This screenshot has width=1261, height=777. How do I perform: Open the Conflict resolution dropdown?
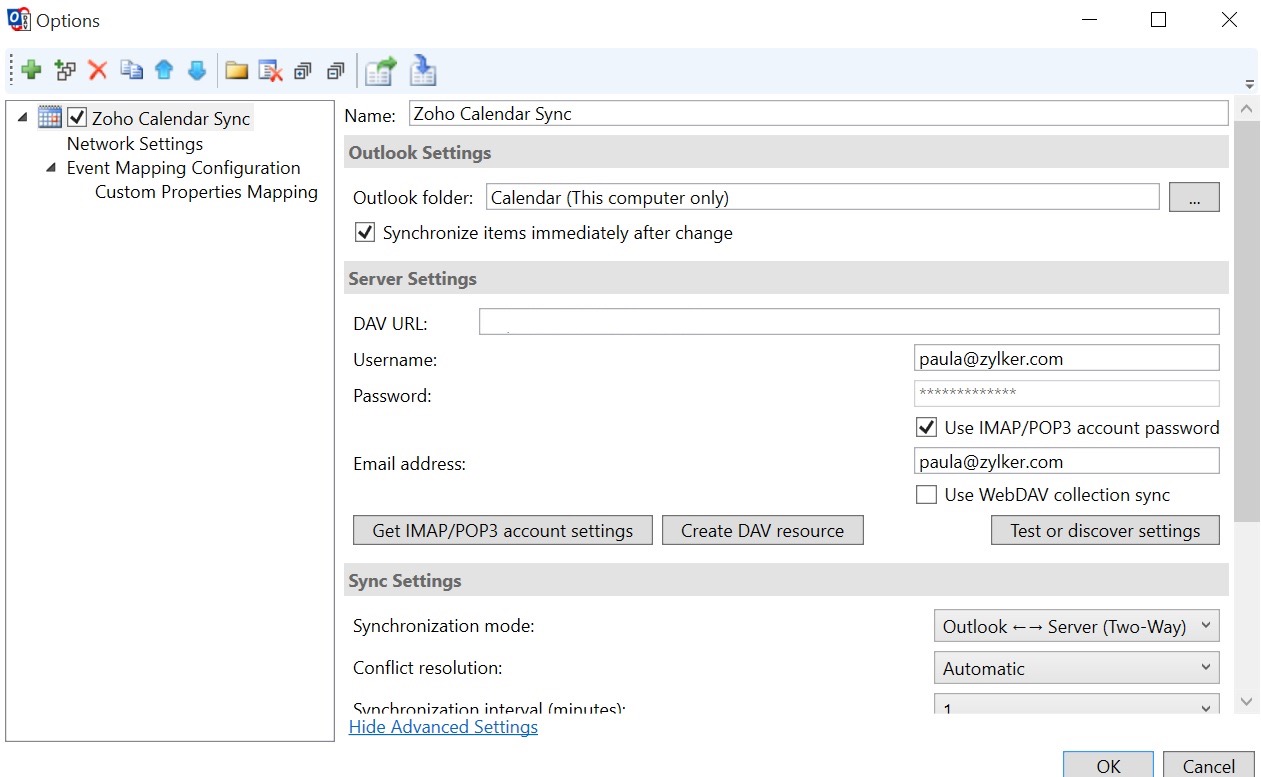tap(1076, 668)
